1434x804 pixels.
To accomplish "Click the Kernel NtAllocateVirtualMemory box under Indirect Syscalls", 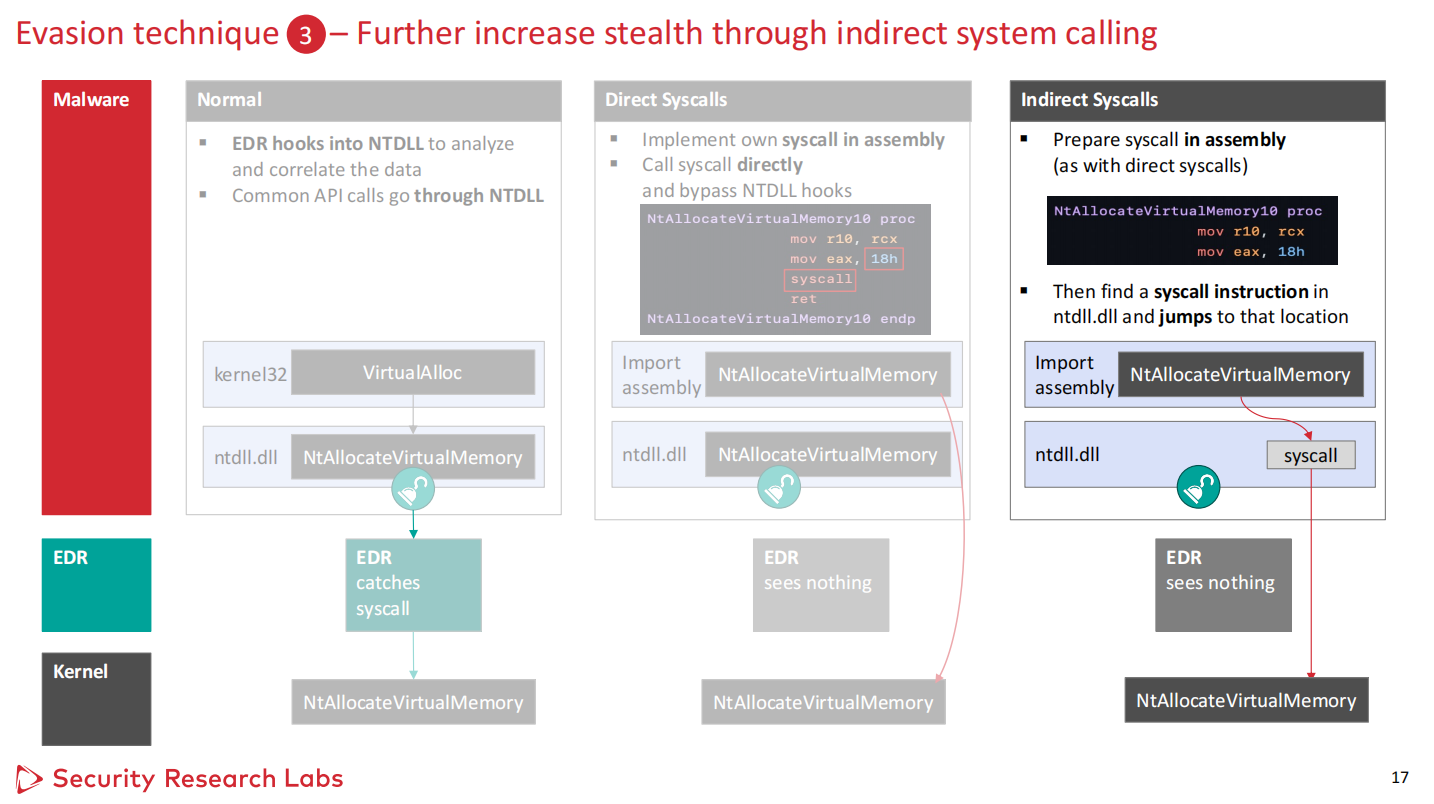I will [1246, 700].
